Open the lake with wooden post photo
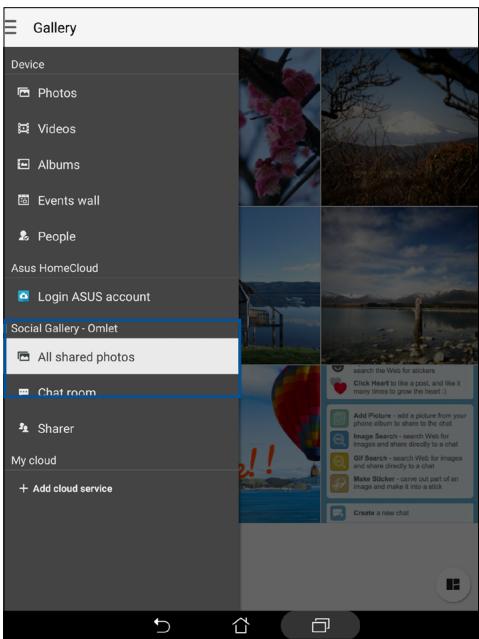 (x=400, y=285)
